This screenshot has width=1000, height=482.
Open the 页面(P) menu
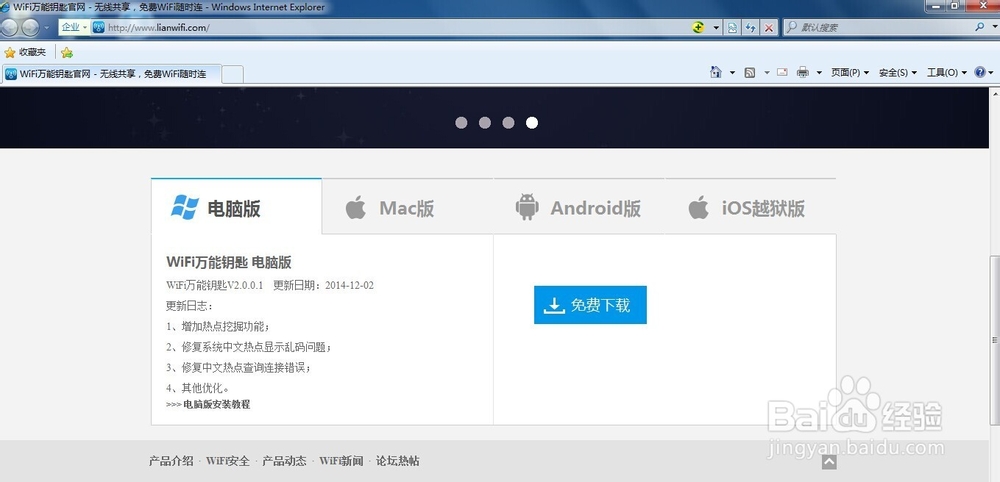click(x=849, y=73)
